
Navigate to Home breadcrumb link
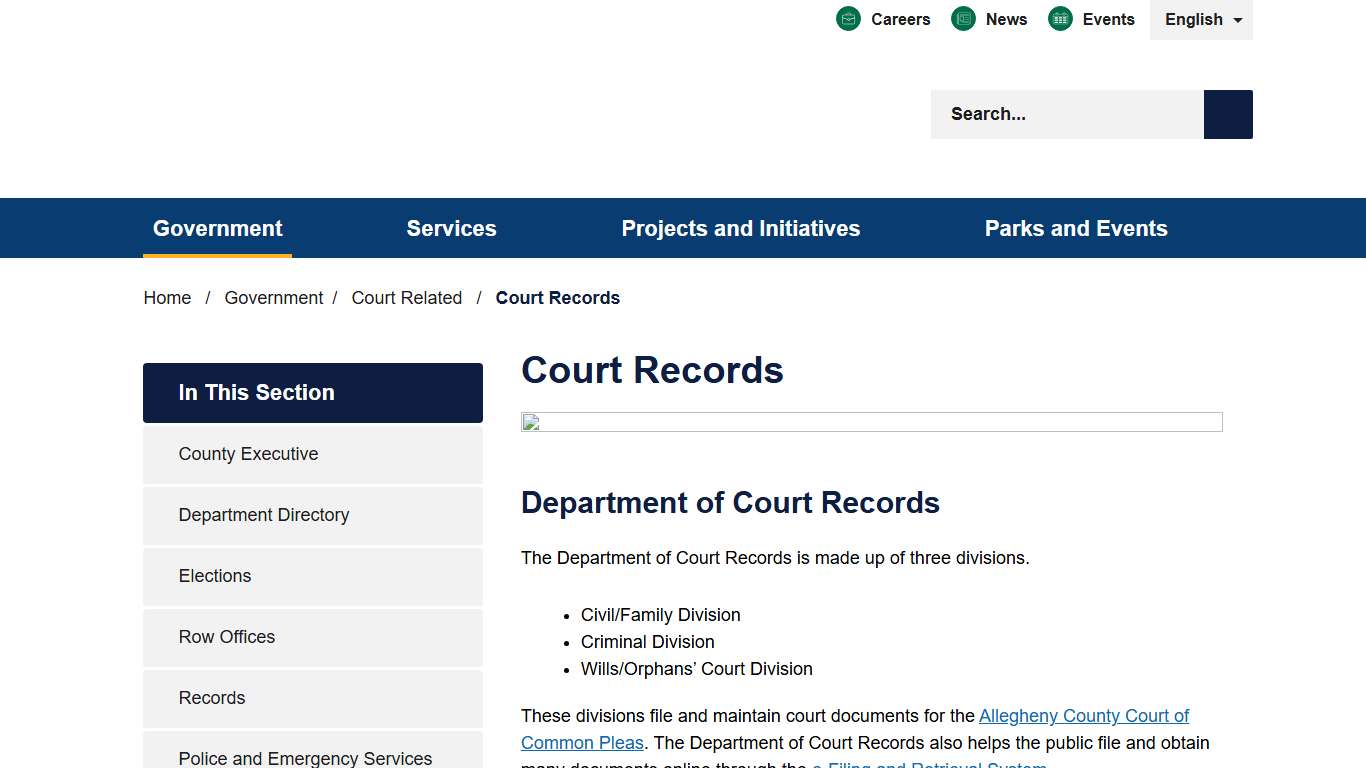click(x=167, y=297)
